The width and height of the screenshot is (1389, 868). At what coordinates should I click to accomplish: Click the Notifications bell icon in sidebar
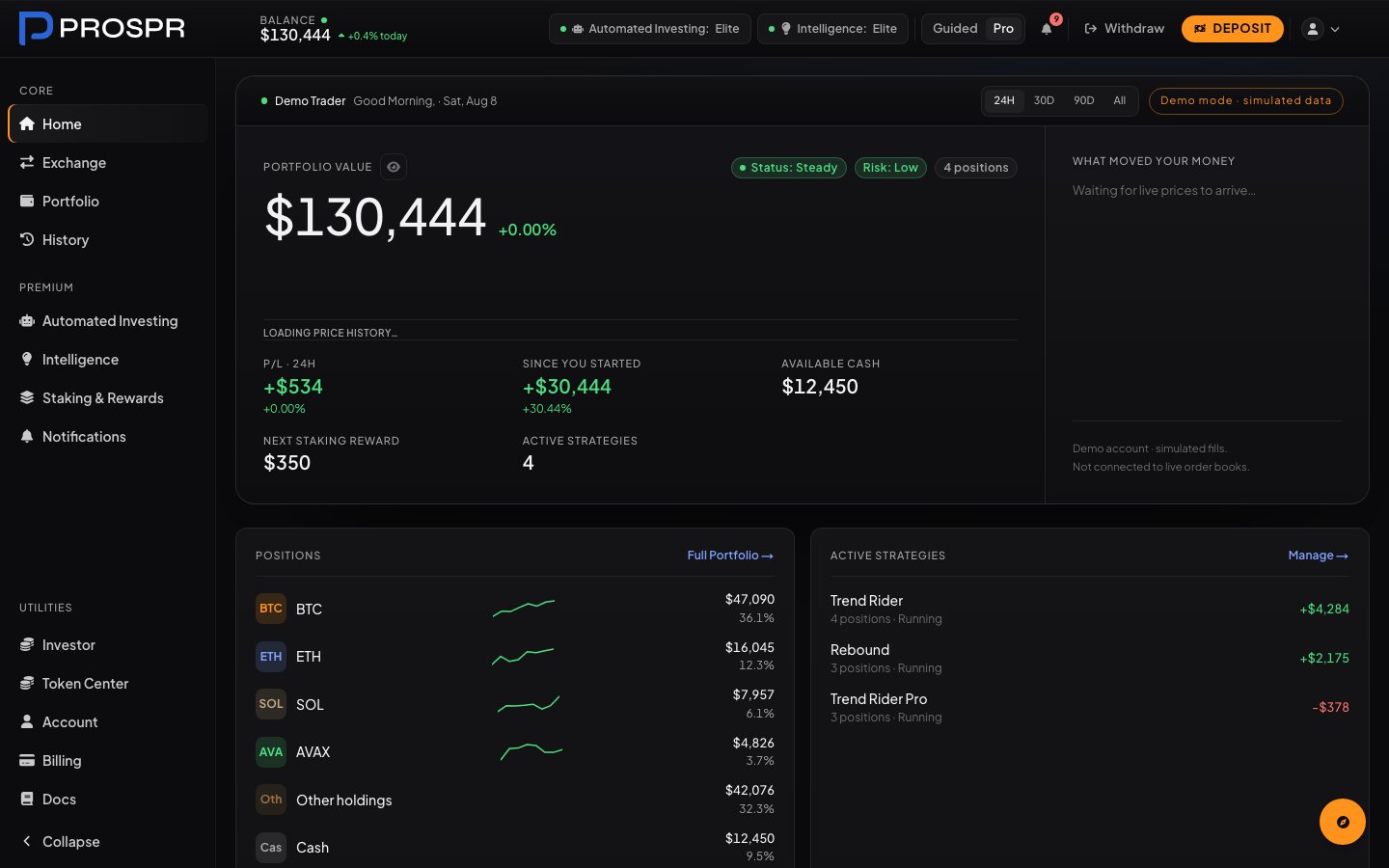pyautogui.click(x=27, y=436)
